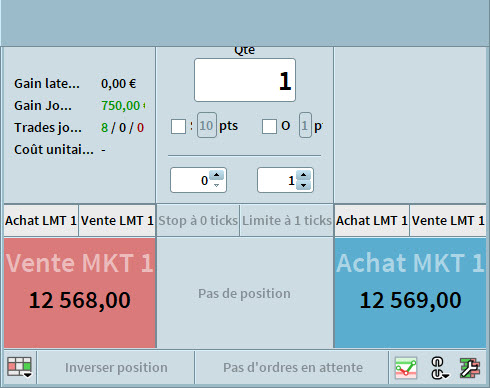Open the wrench settings icon

(x=470, y=368)
